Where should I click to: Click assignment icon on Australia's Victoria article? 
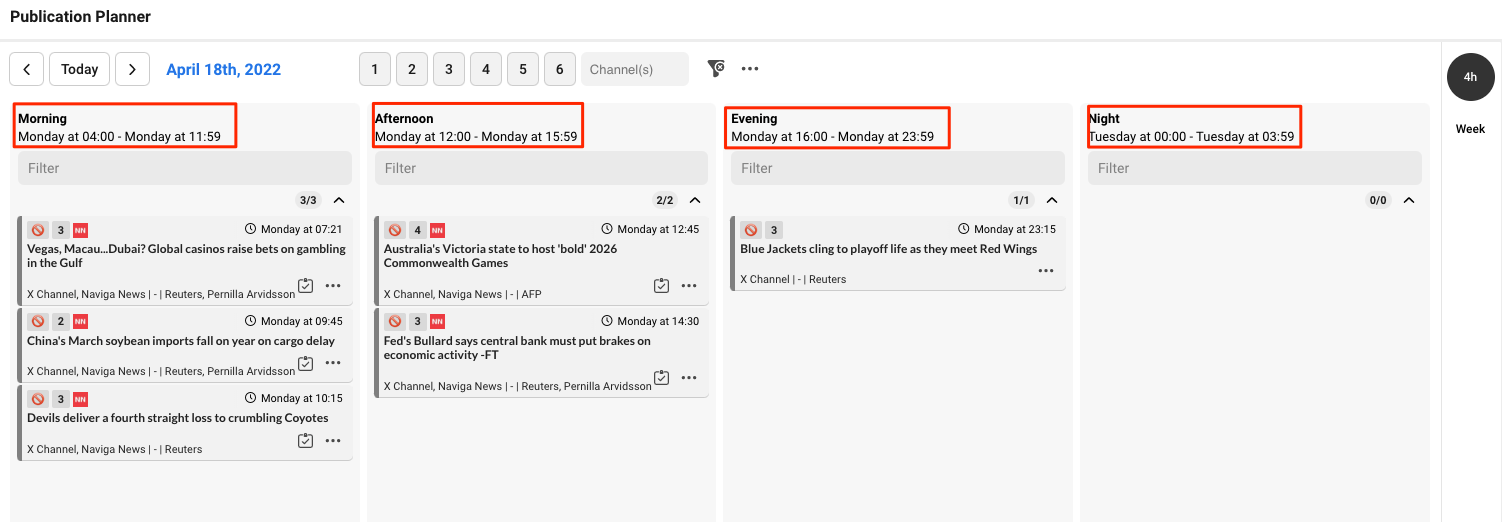pyautogui.click(x=661, y=286)
